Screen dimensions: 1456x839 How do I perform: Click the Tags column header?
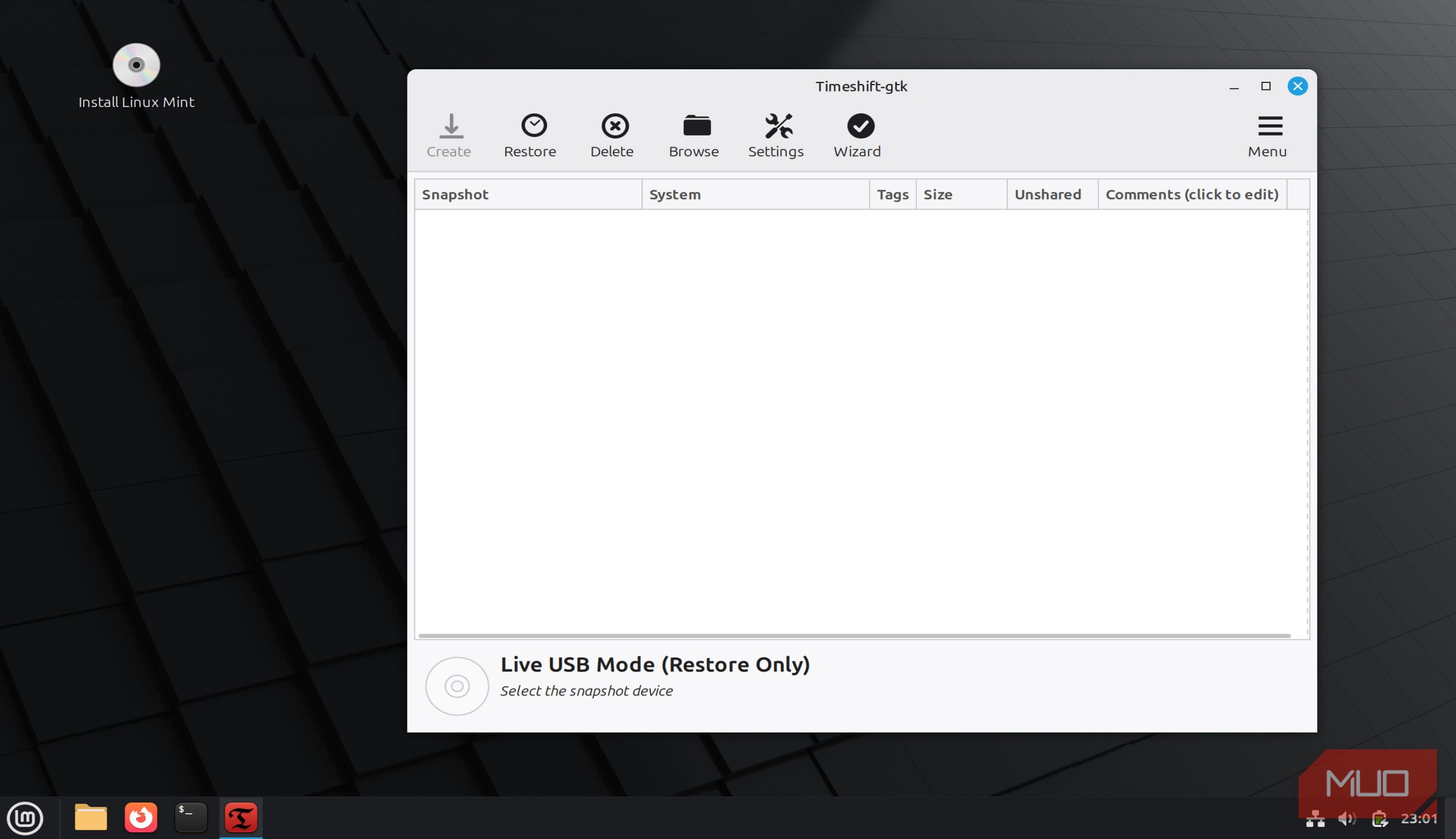coord(893,194)
